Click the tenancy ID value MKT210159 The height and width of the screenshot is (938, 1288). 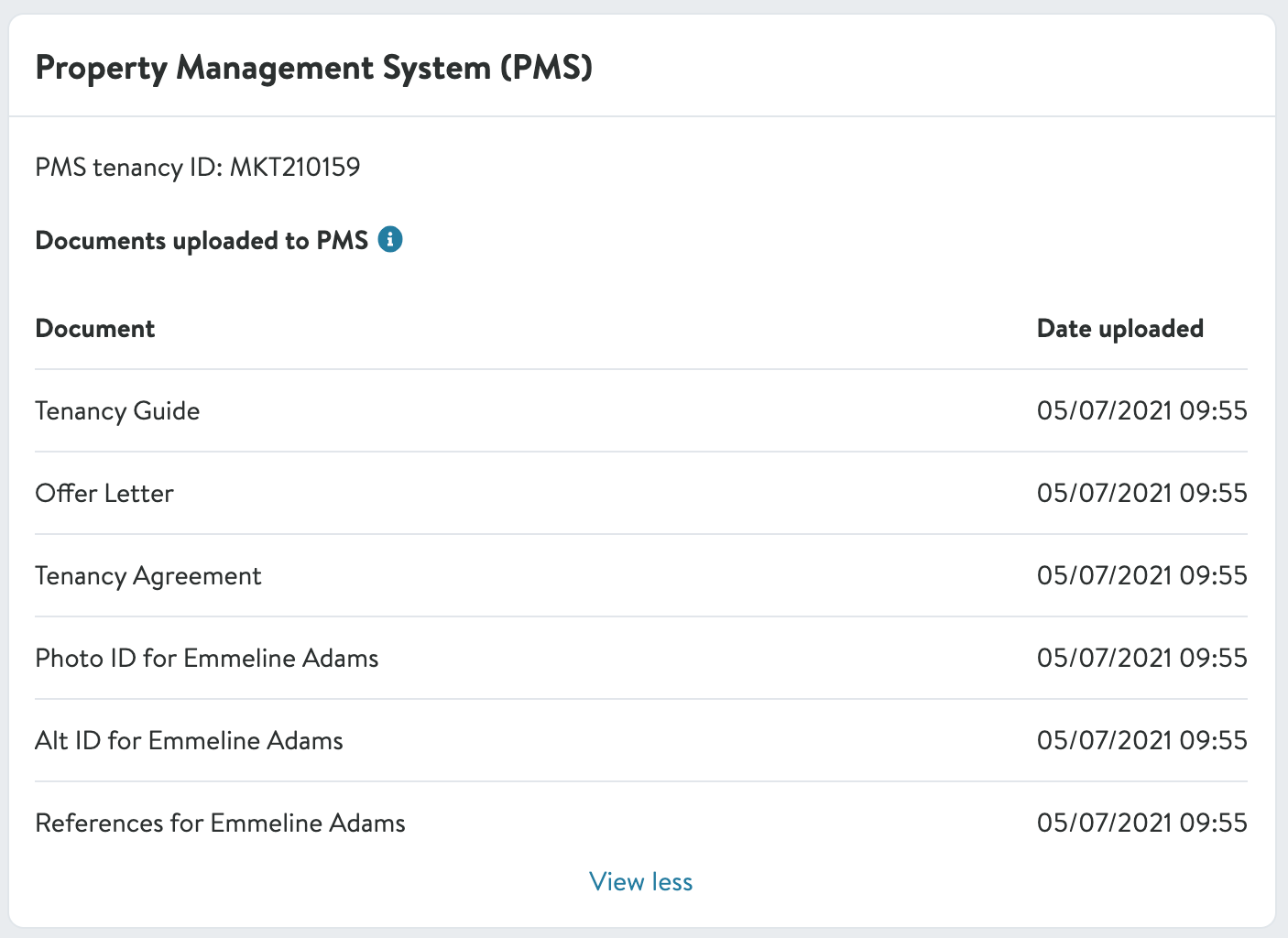coord(295,167)
